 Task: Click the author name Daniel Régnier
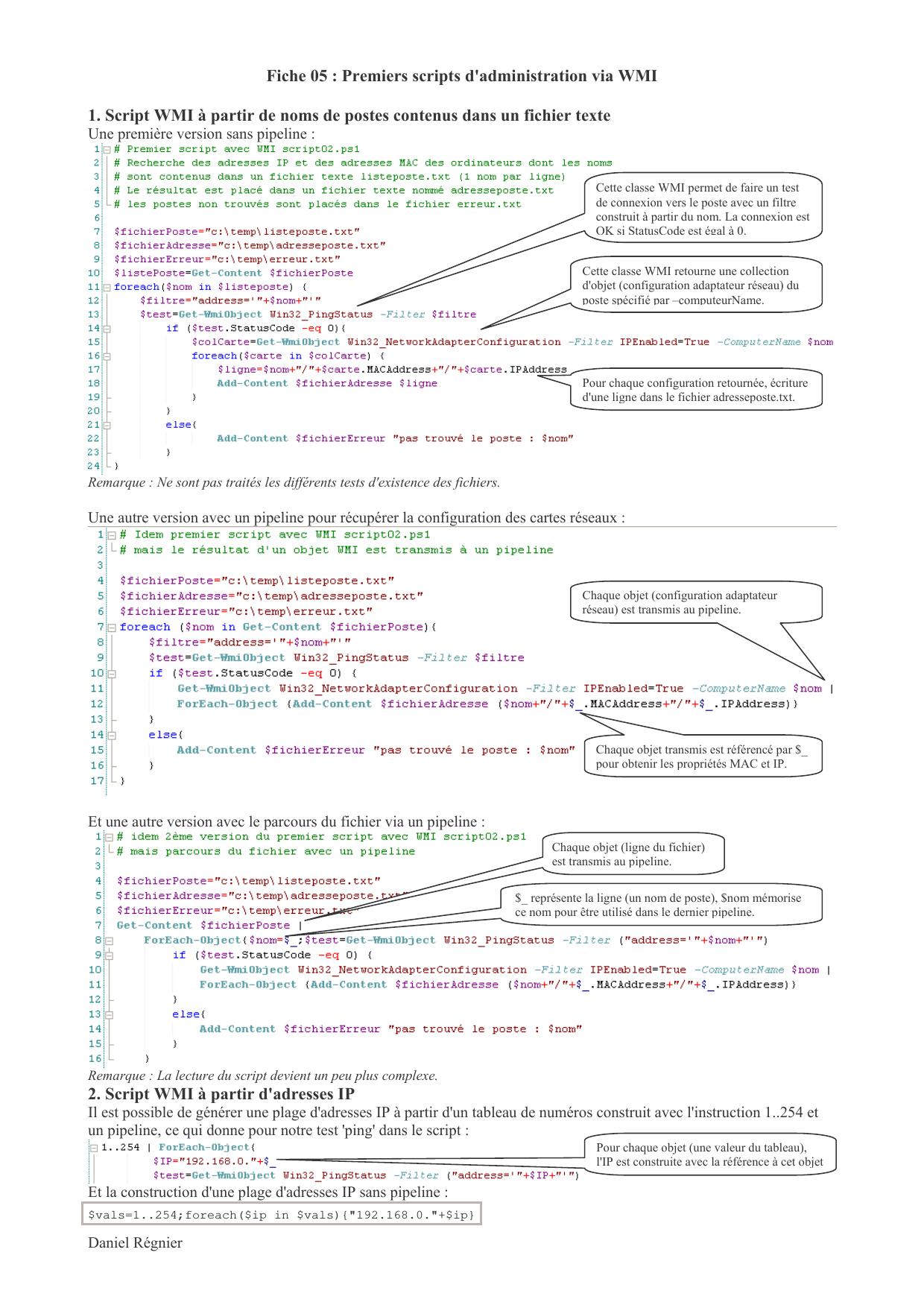tap(135, 1243)
